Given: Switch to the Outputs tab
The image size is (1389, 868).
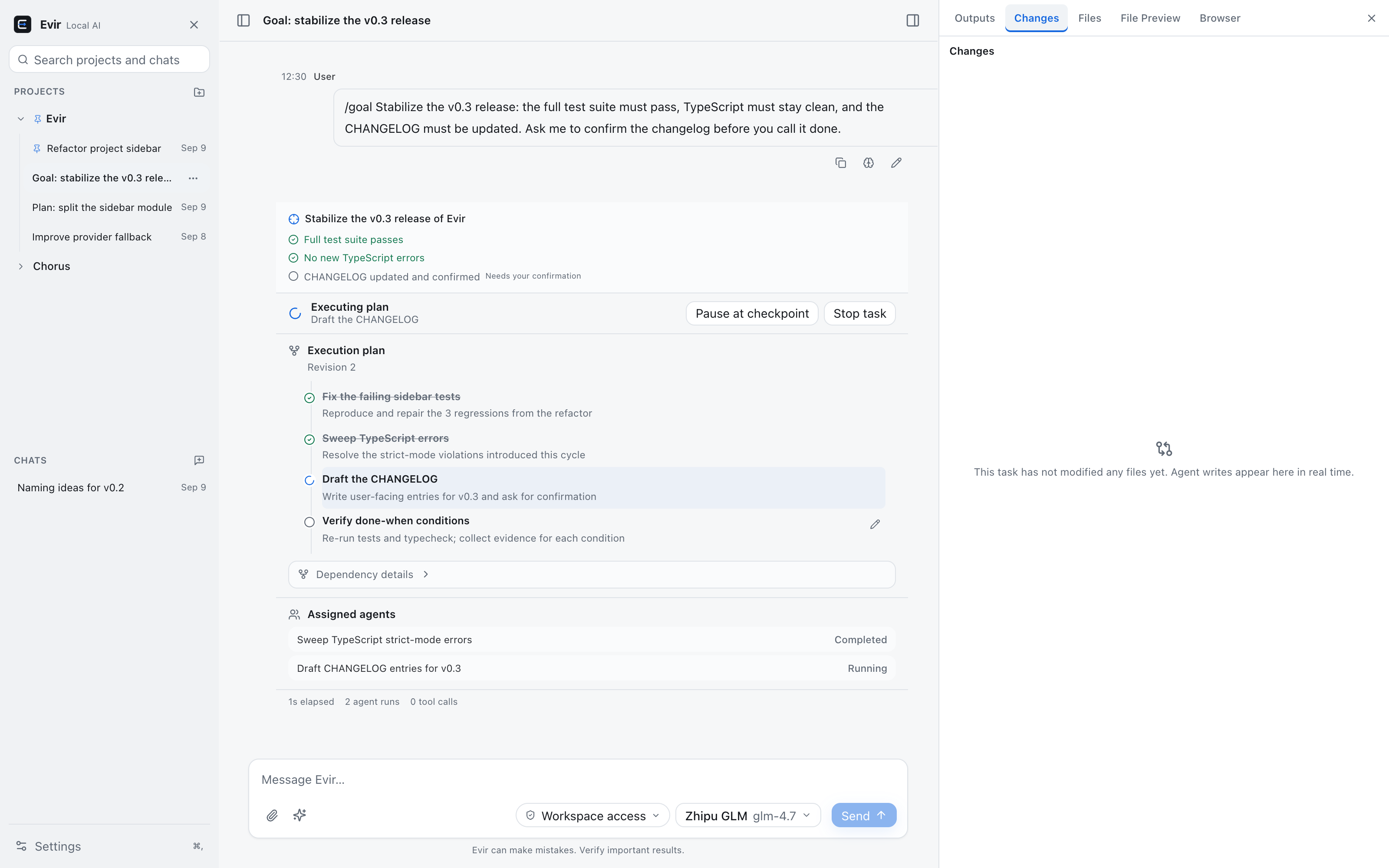Looking at the screenshot, I should click(x=974, y=18).
